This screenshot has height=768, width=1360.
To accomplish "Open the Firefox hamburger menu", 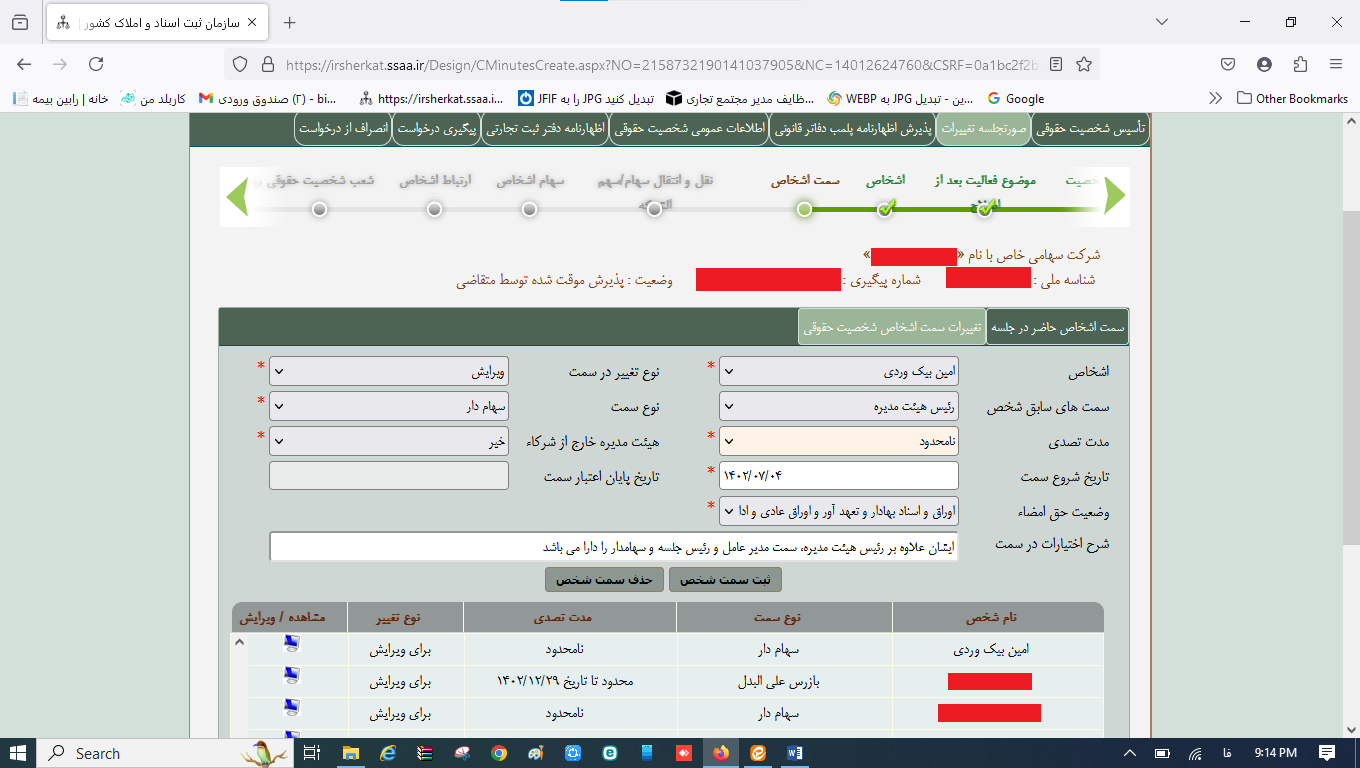I will tap(1336, 64).
